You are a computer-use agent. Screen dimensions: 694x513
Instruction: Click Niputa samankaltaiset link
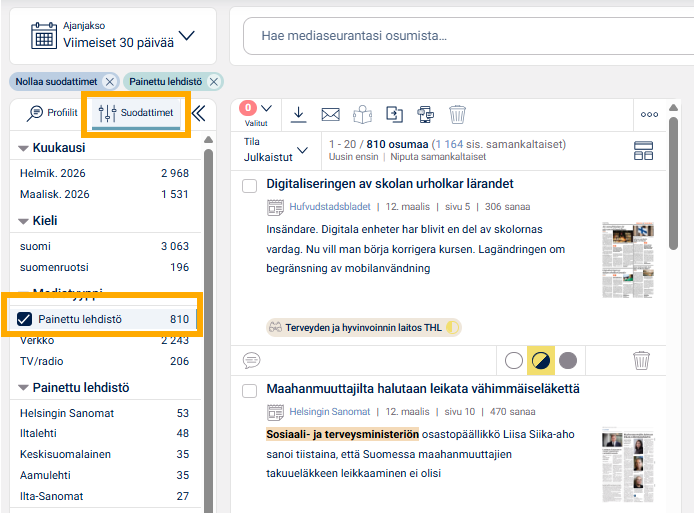[x=438, y=157]
